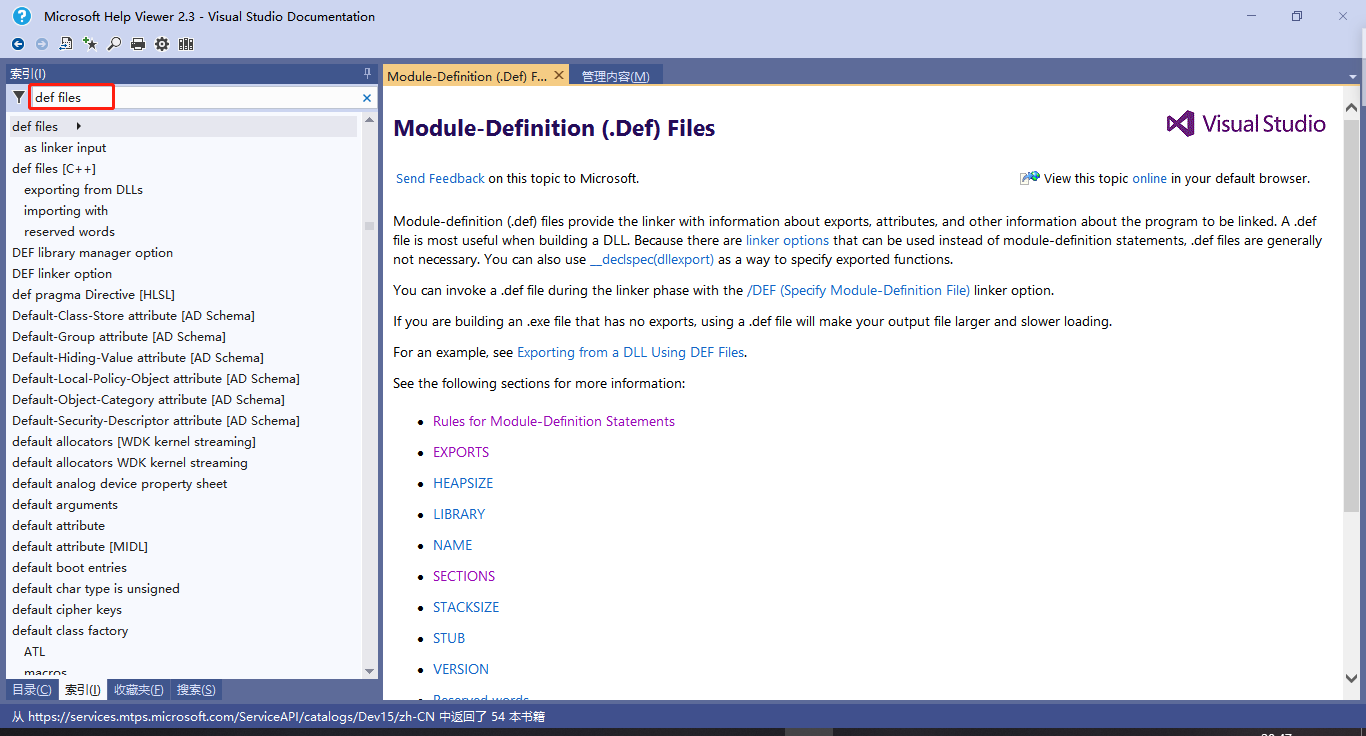The width and height of the screenshot is (1366, 736).
Task: Open the 收藏夹(F) favorites tab
Action: (139, 690)
